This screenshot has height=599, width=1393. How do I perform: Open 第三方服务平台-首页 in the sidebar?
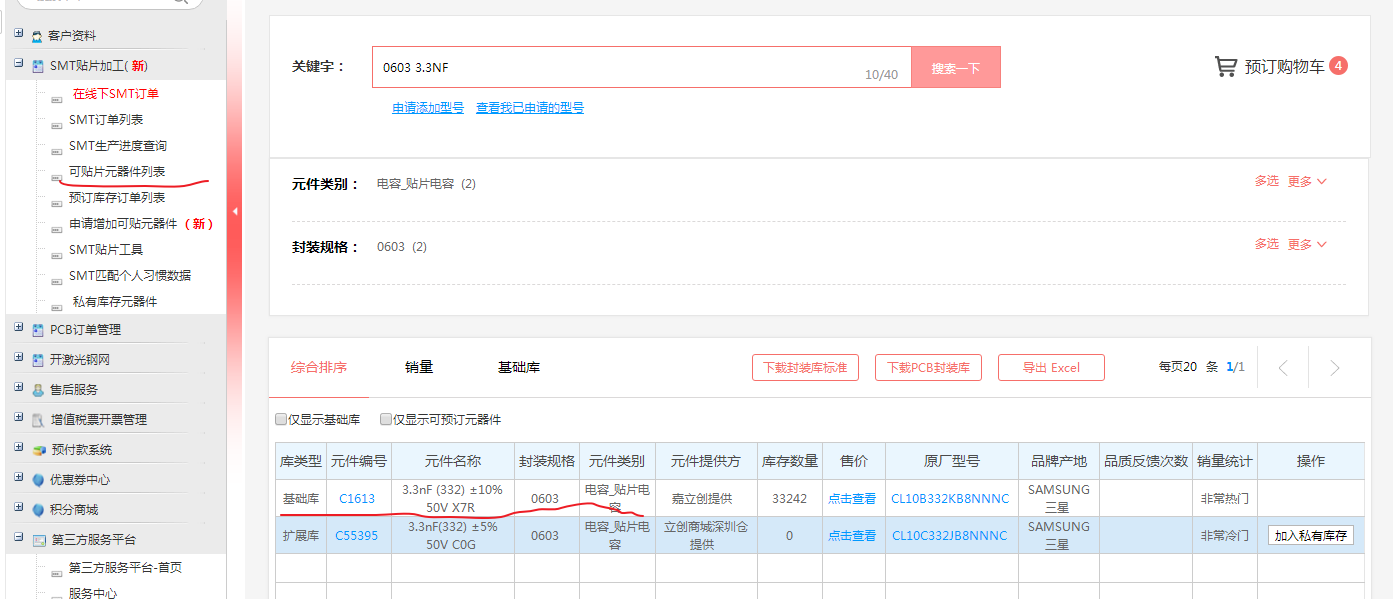125,568
